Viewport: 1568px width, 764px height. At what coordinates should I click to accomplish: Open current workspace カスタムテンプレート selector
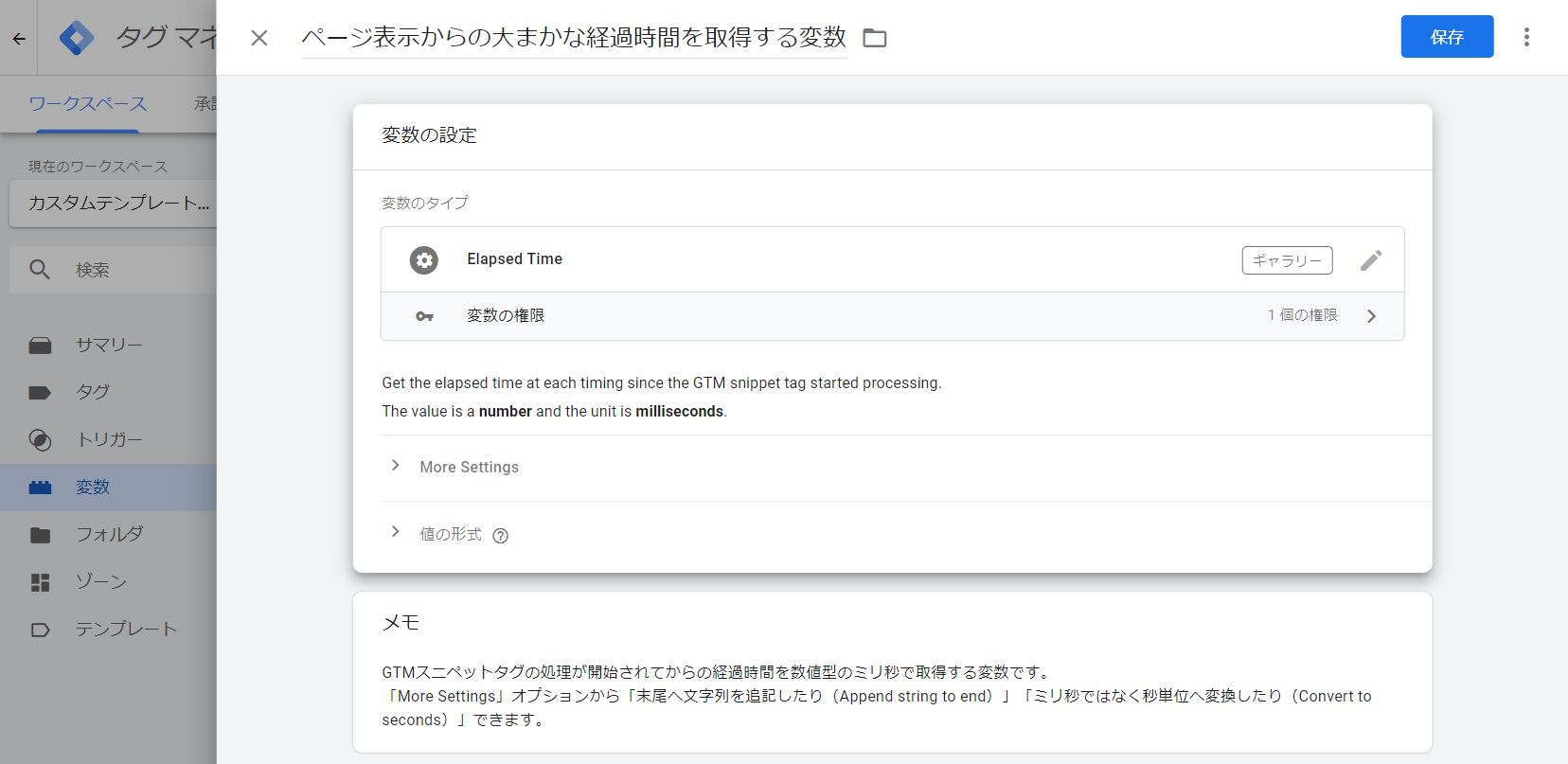[x=114, y=203]
